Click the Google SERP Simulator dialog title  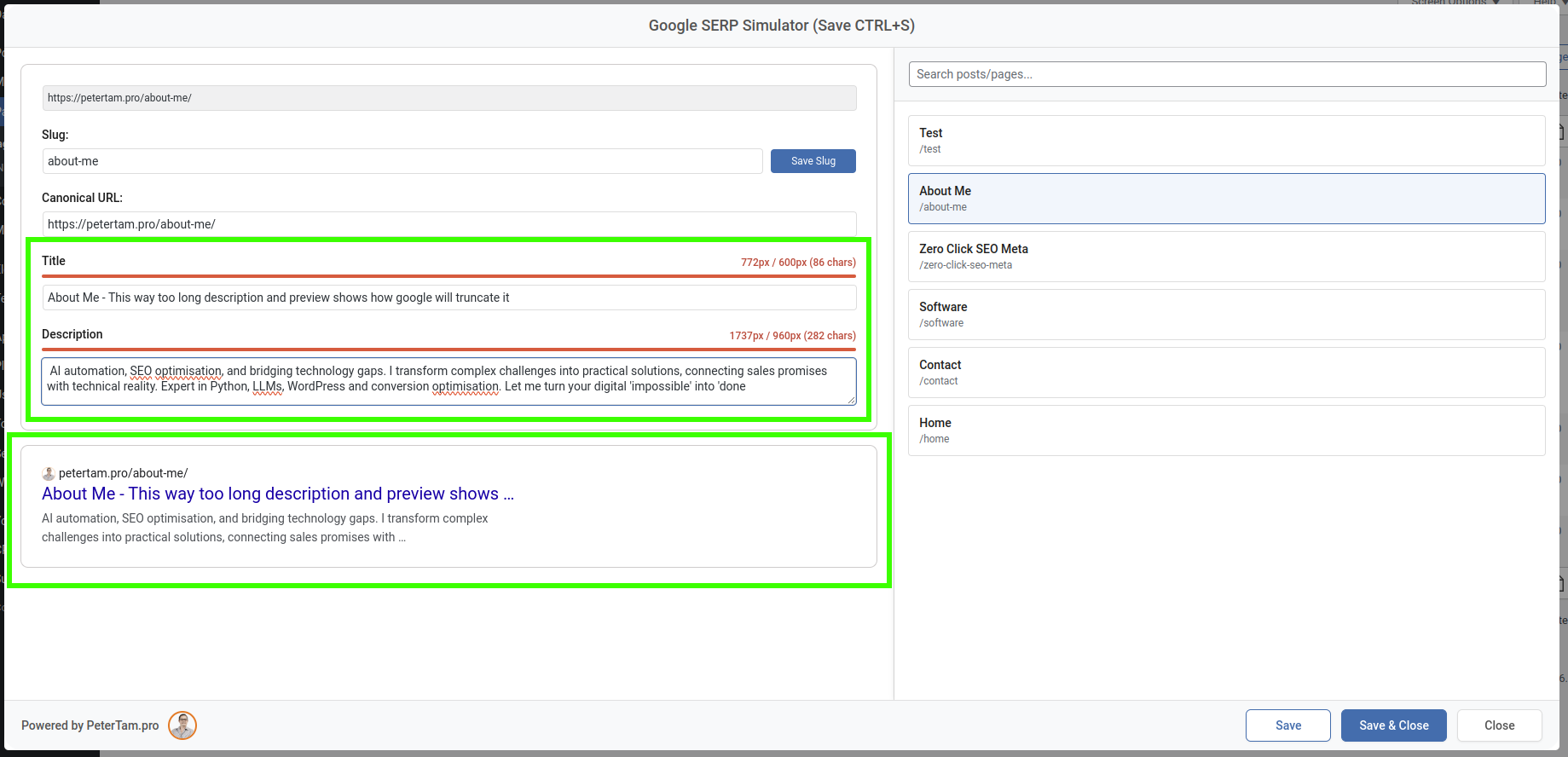pyautogui.click(x=782, y=26)
